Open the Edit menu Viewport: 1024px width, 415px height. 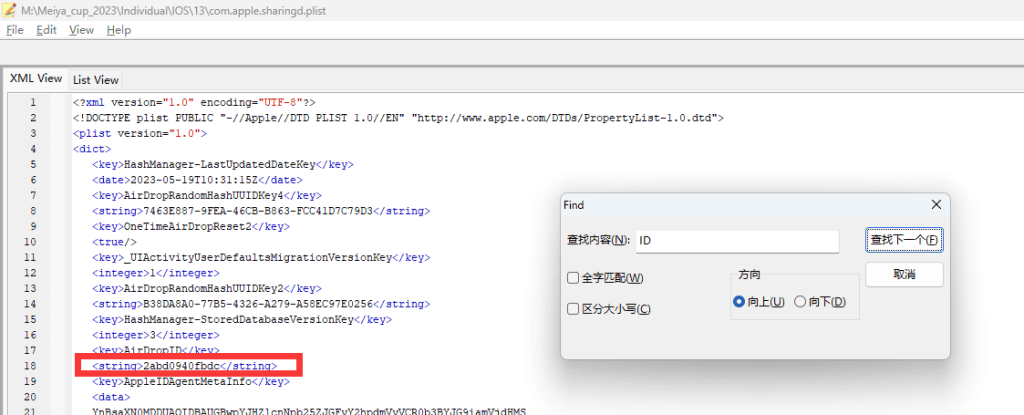(46, 30)
